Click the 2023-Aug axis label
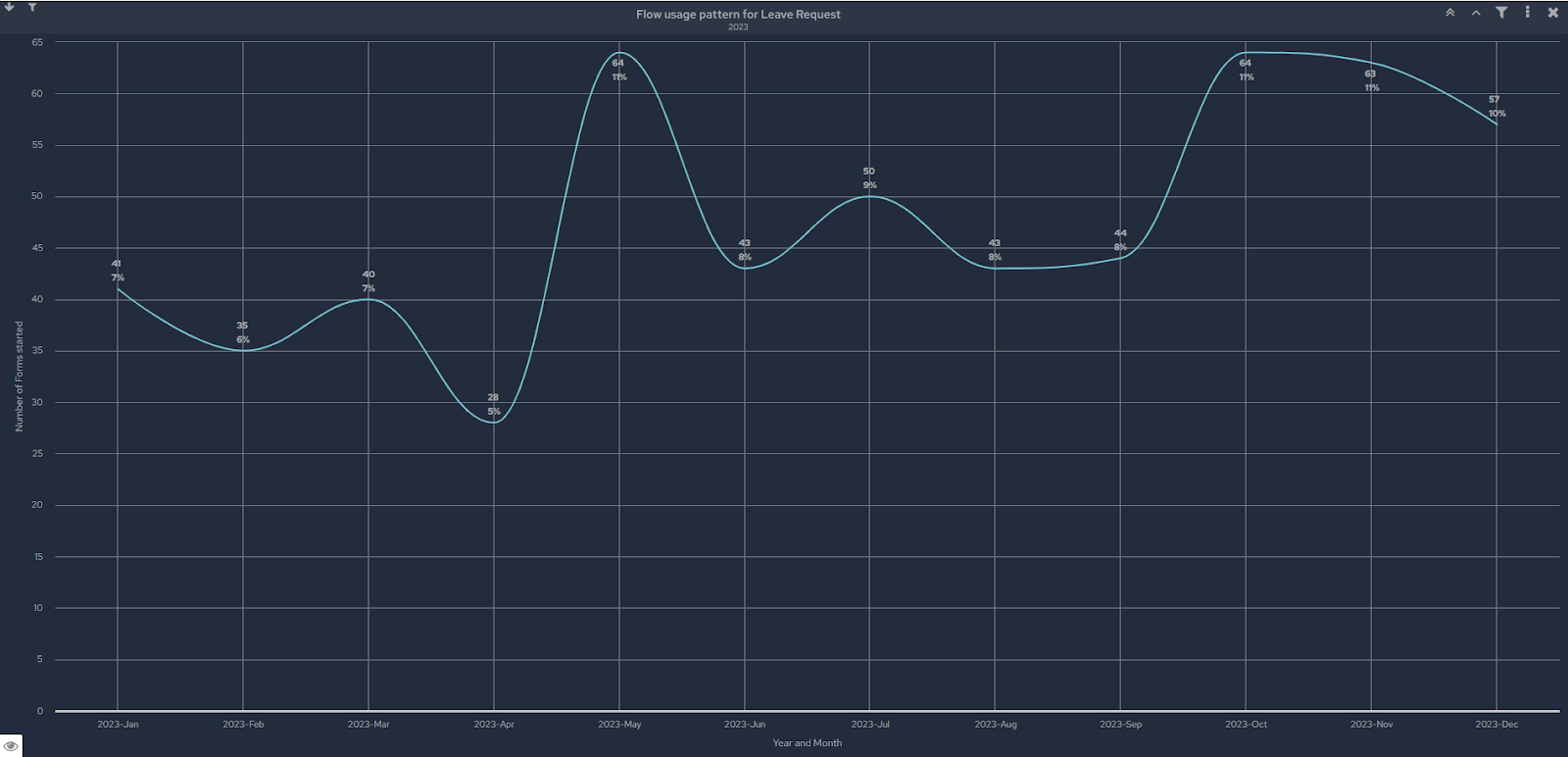This screenshot has width=1568, height=757. (996, 725)
